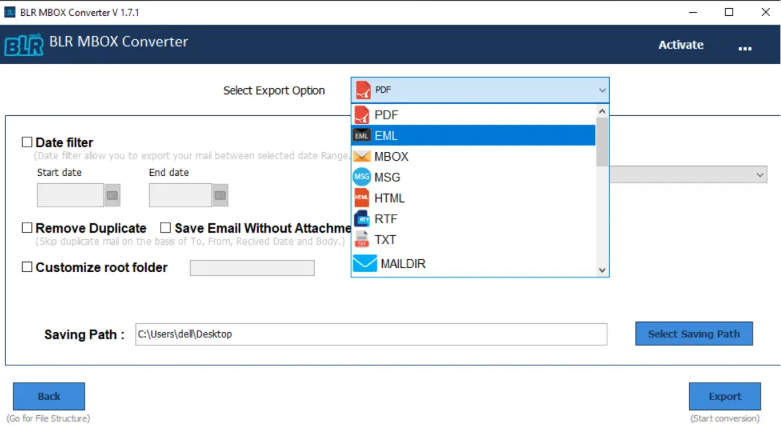Open the Start date calendar picker
This screenshot has width=781, height=427.
(x=112, y=195)
